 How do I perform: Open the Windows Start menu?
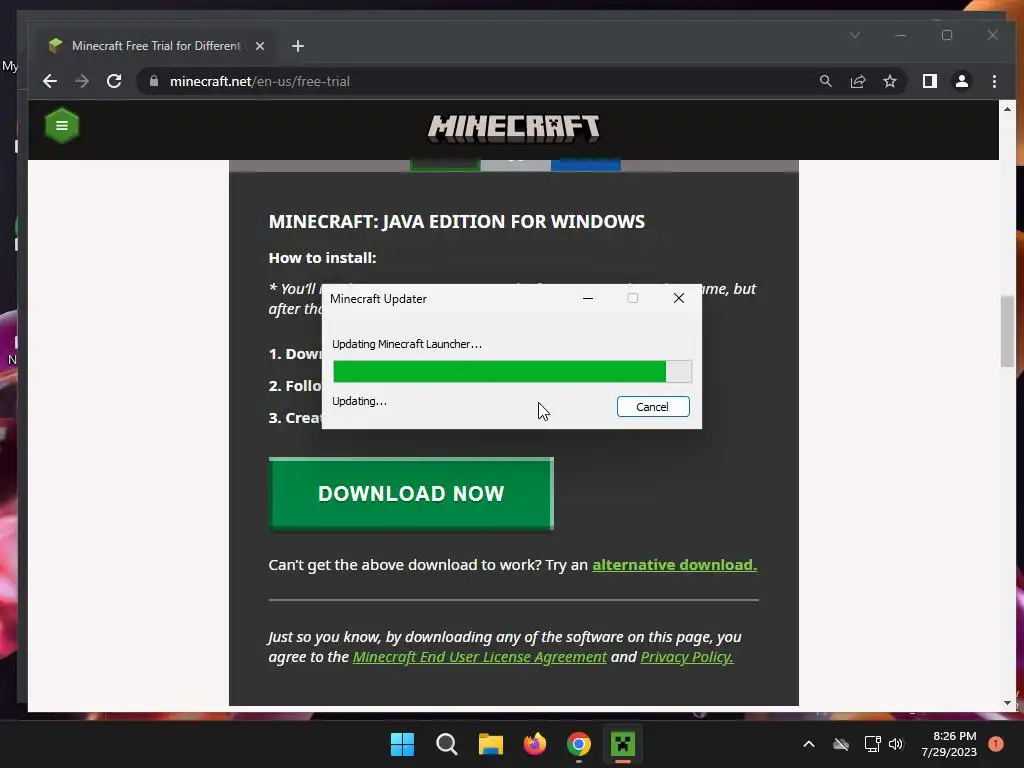coord(402,744)
